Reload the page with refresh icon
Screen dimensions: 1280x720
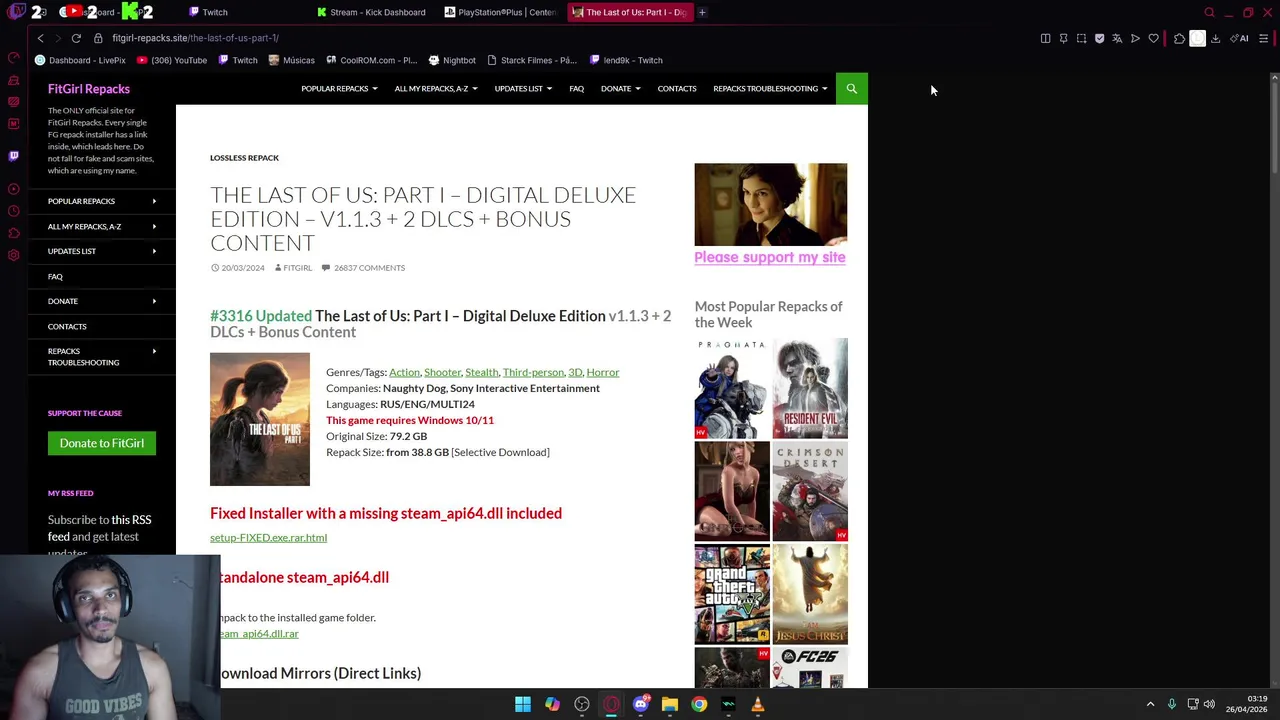click(76, 38)
